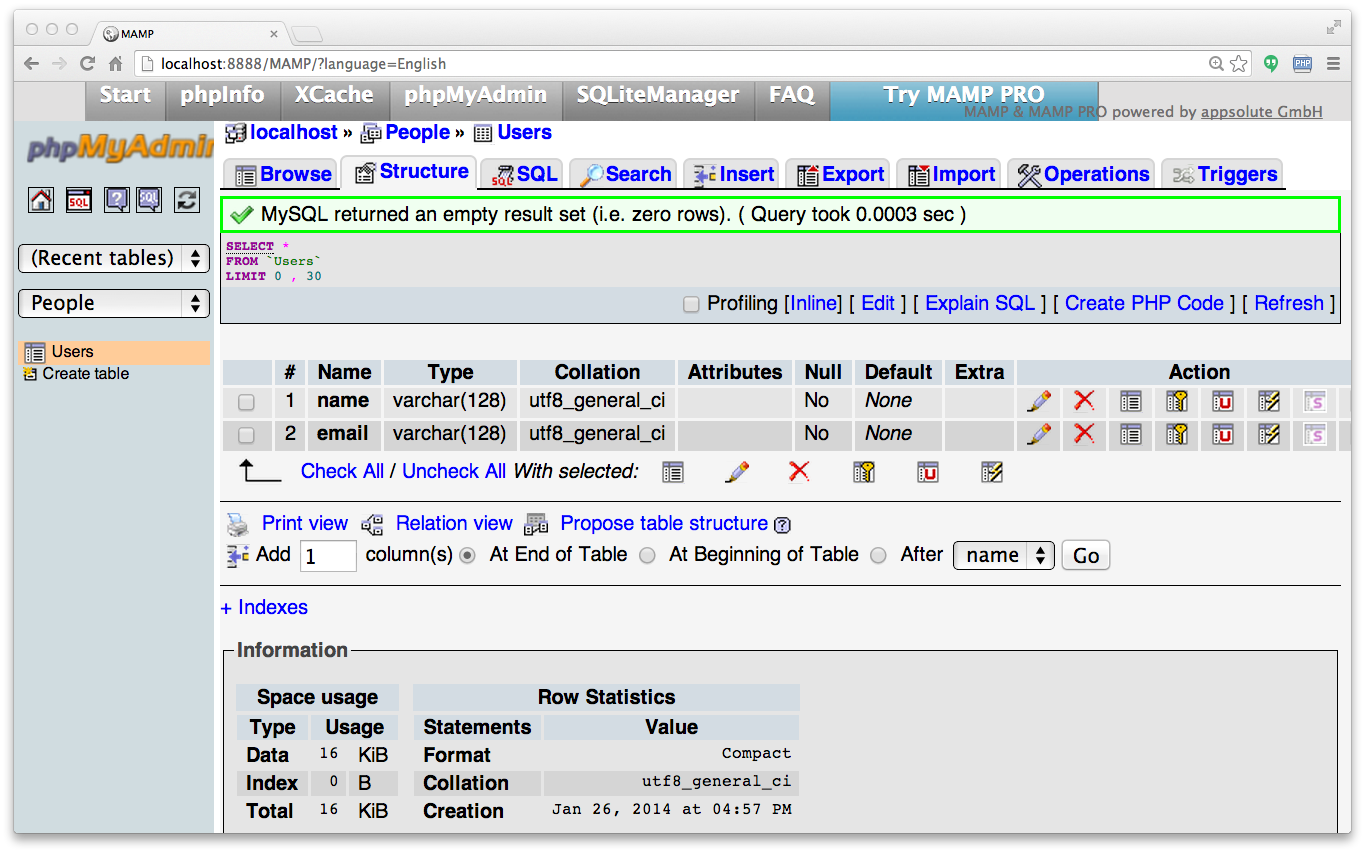
Task: Add primary key on name column
Action: click(1176, 401)
